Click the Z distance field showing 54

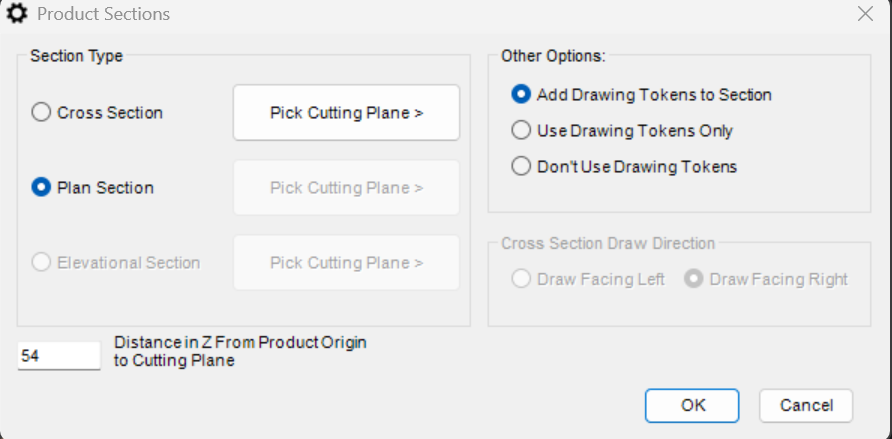(59, 356)
